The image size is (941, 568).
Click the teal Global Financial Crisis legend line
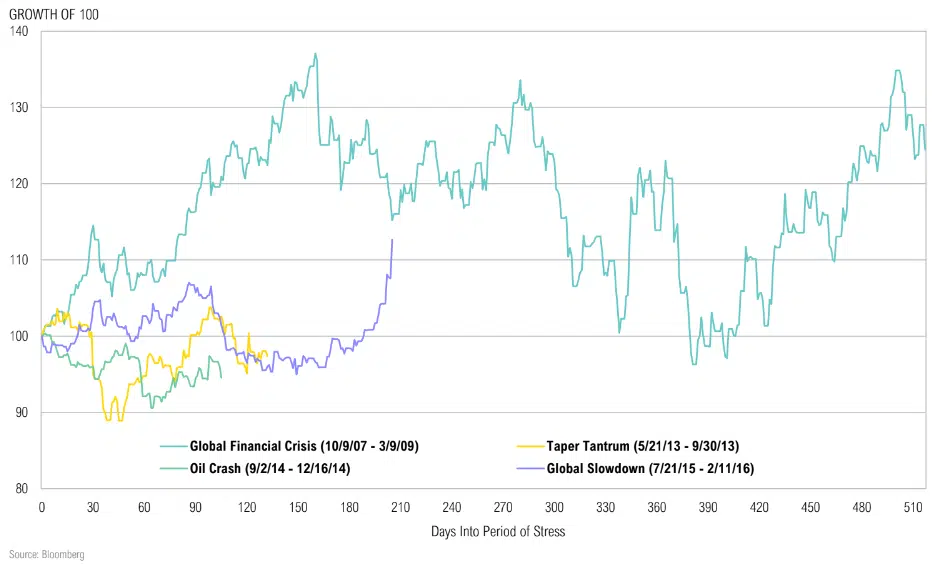(x=172, y=446)
